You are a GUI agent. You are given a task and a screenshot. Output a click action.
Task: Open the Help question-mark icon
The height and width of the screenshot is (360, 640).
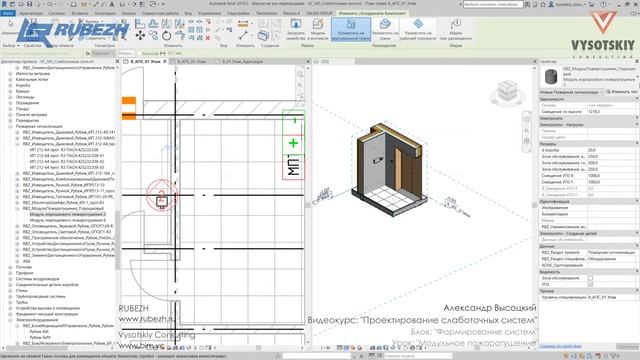point(603,4)
